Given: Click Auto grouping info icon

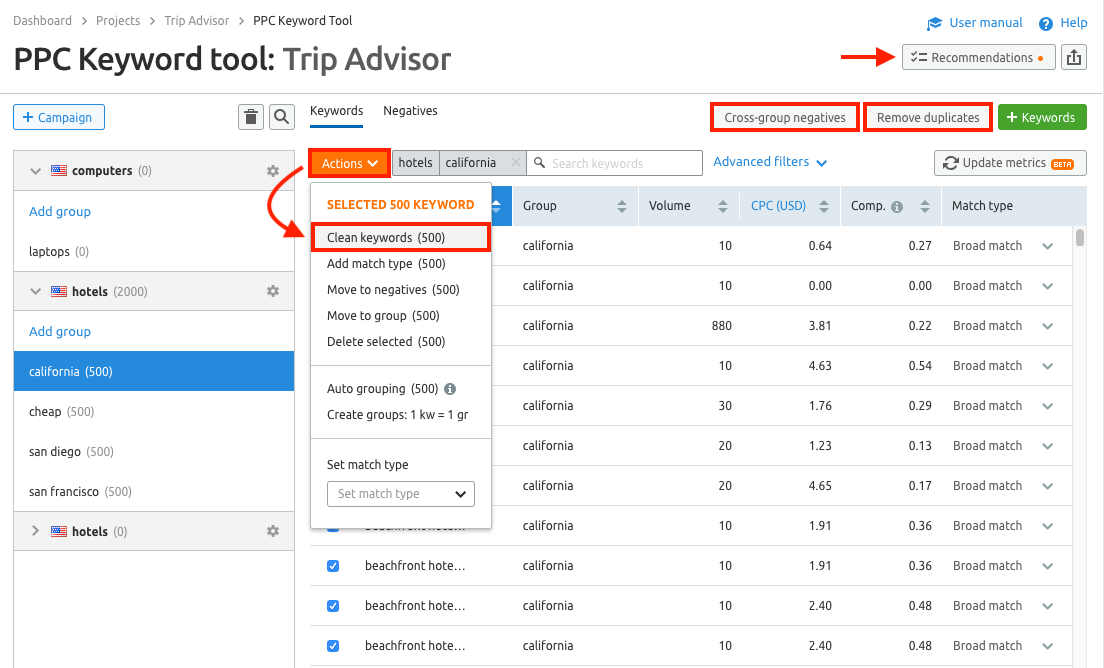Looking at the screenshot, I should 450,389.
